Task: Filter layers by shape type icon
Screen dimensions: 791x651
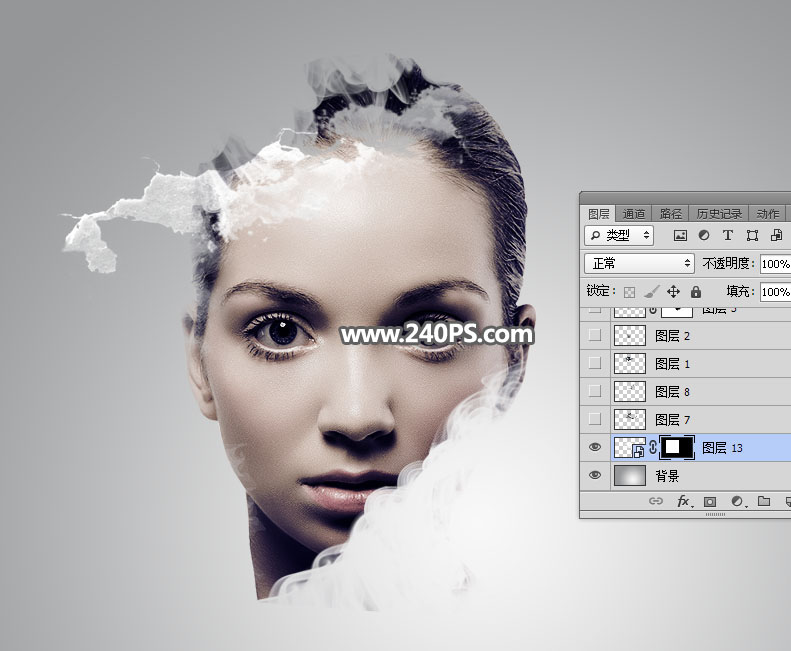Action: pyautogui.click(x=751, y=236)
